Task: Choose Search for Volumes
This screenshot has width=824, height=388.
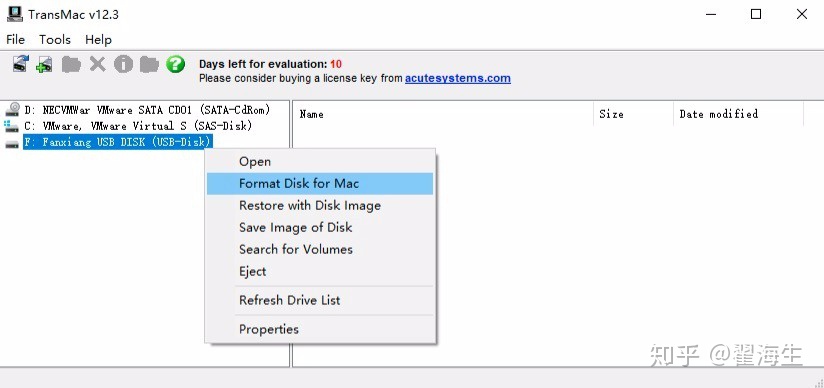Action: click(320, 249)
